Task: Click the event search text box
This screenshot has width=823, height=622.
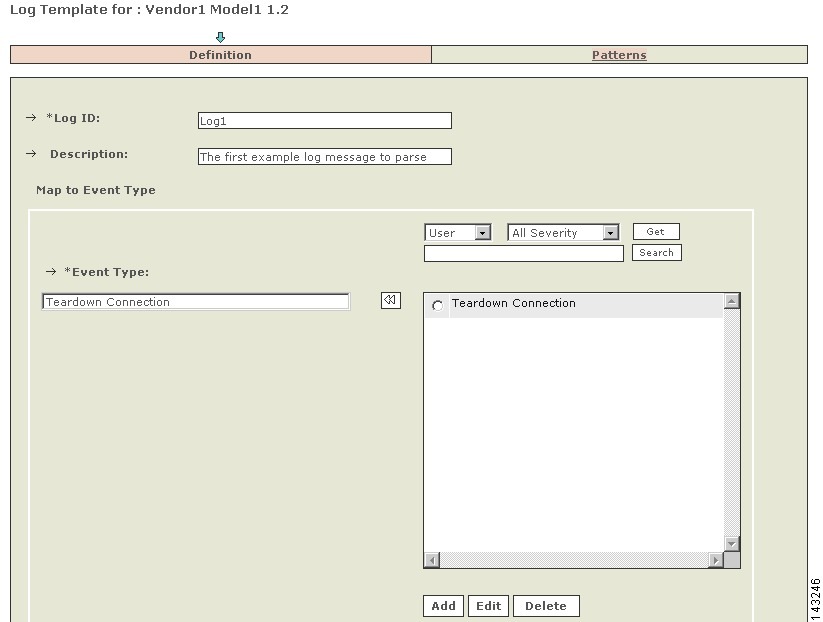Action: click(x=524, y=254)
